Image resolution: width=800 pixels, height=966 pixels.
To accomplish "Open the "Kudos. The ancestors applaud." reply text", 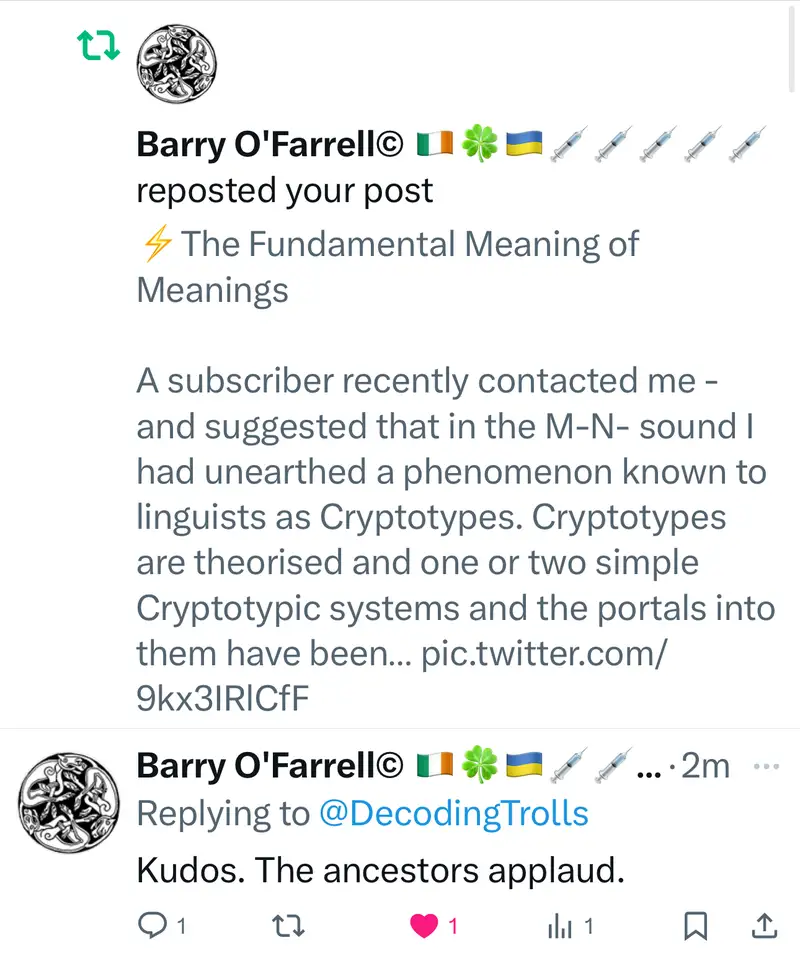I will [x=380, y=871].
